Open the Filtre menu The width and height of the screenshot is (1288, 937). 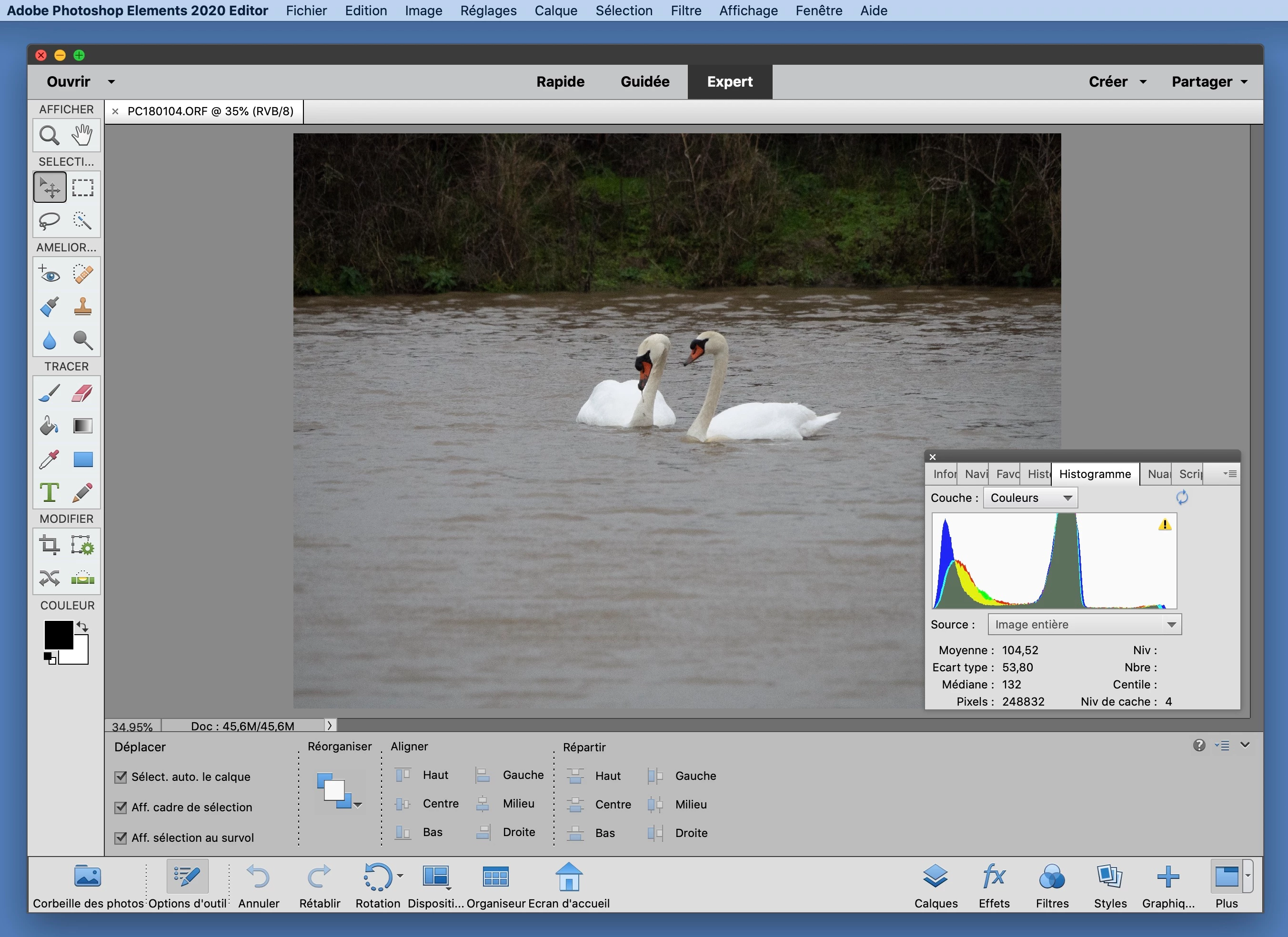[x=685, y=11]
